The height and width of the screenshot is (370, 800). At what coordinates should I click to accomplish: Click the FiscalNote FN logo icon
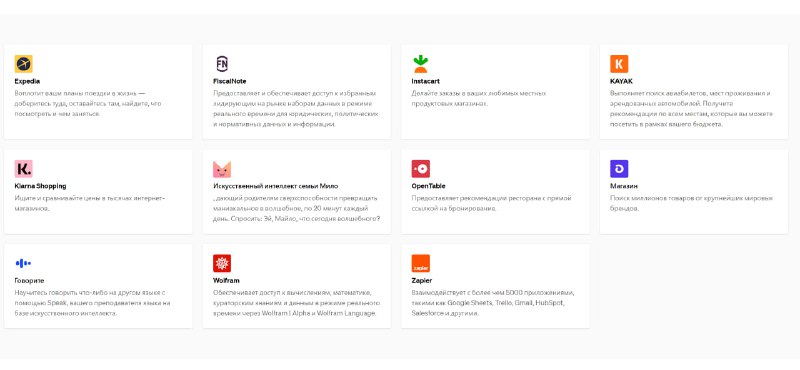[x=222, y=64]
